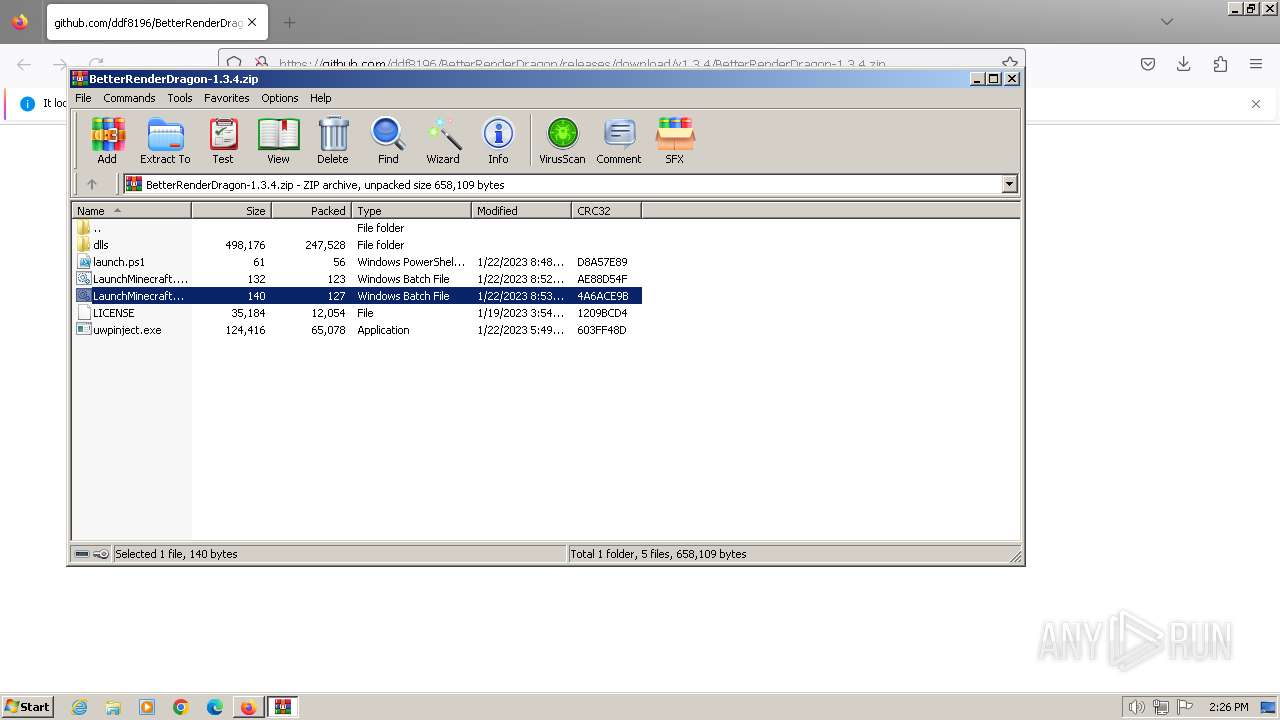Open the Favorites menu

tap(227, 98)
